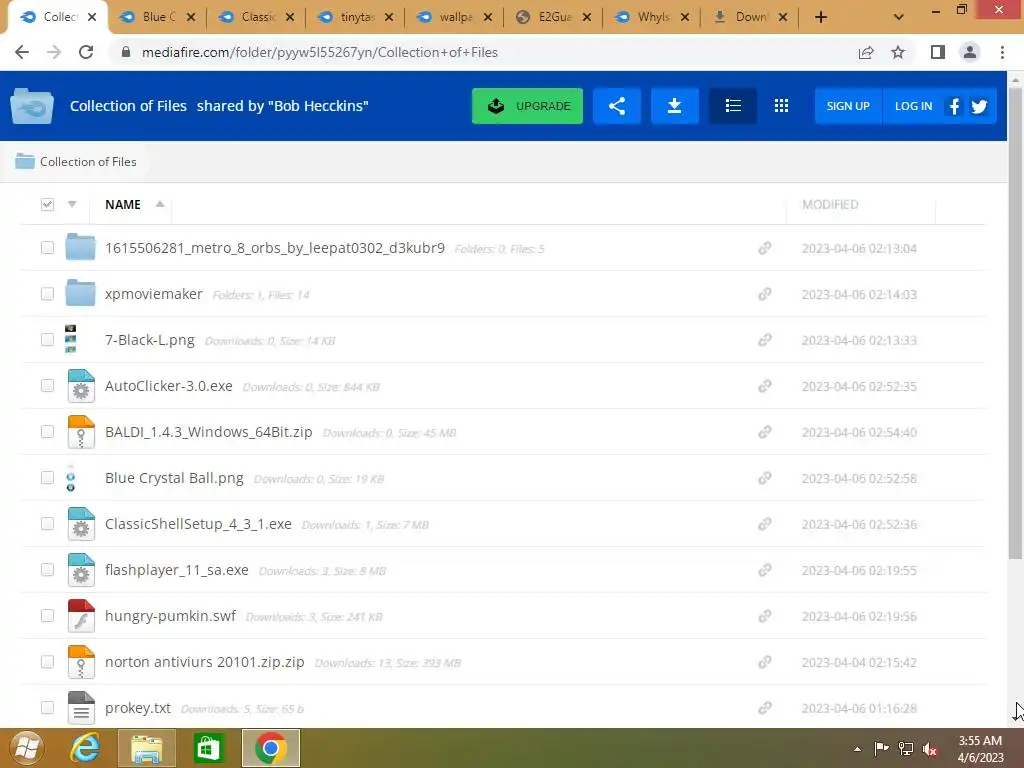
Task: Click the green UPGRADE button
Action: pos(527,106)
